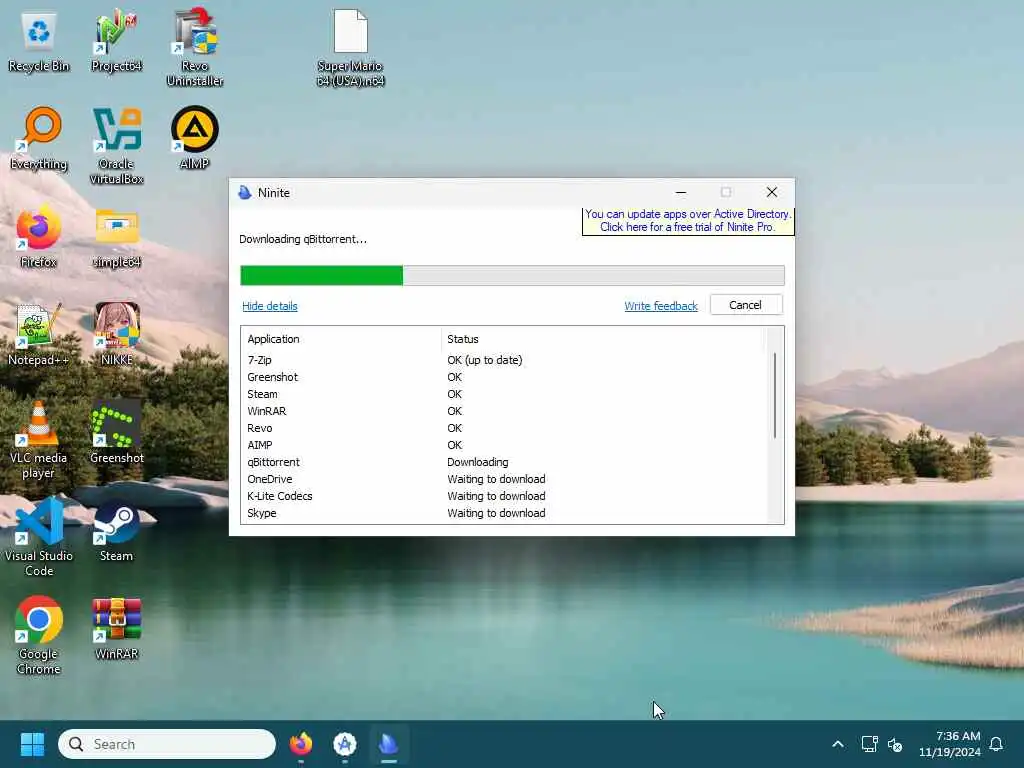Click the 'Downloading' status cell
Screen dimensions: 1024x768
pyautogui.click(x=477, y=462)
